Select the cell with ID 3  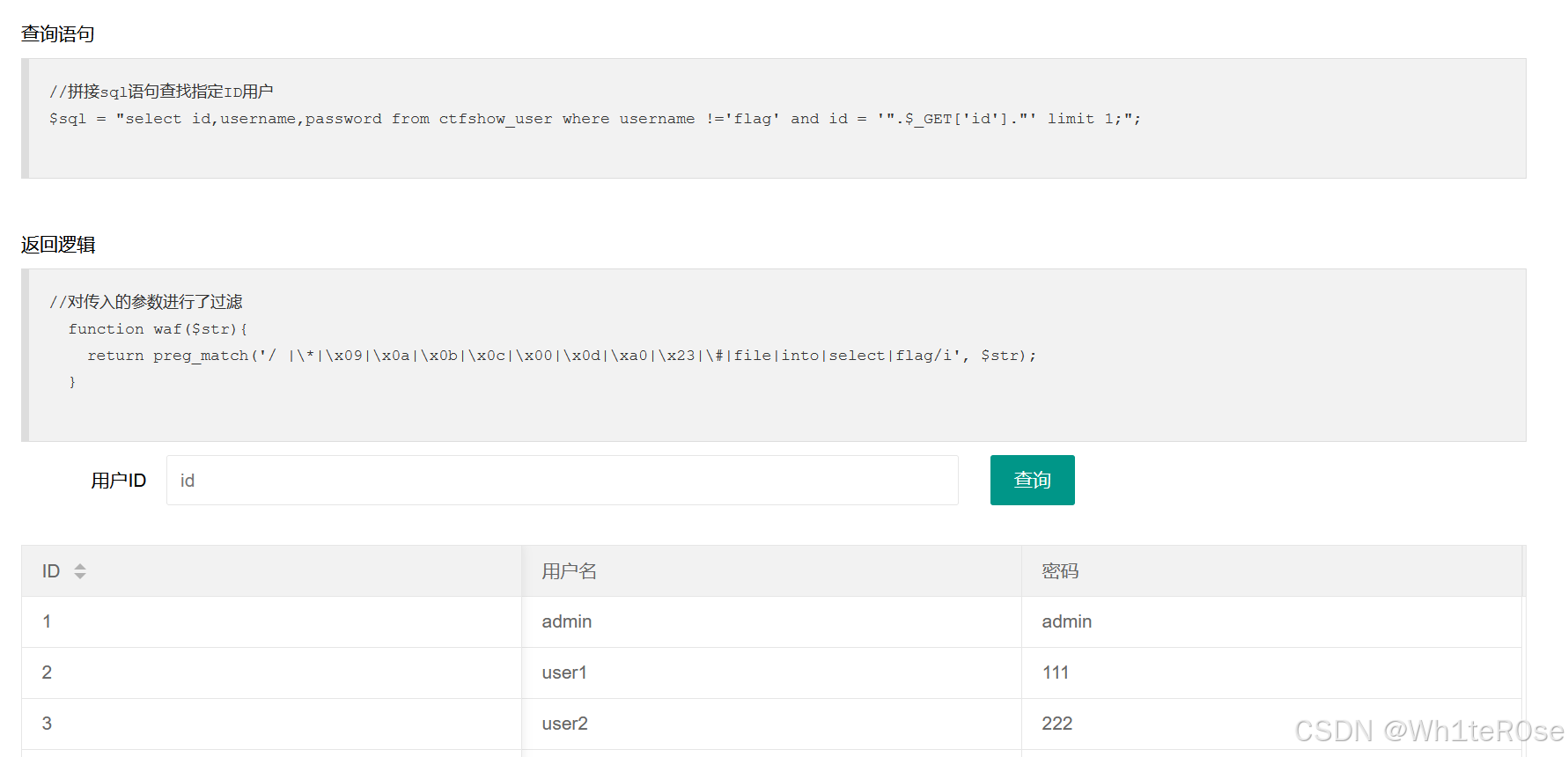click(x=271, y=724)
